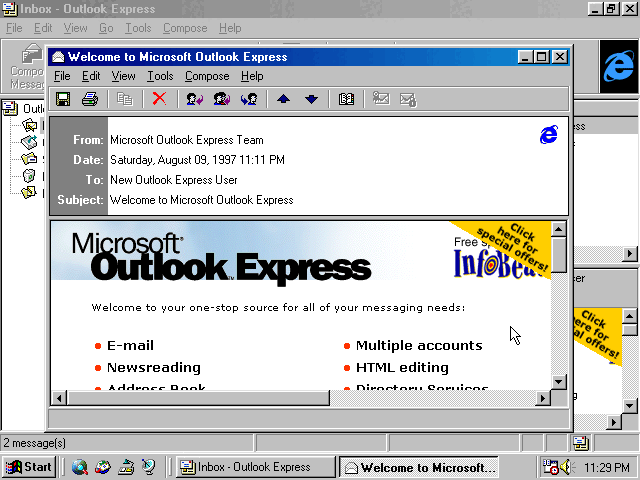Click the message body scroll up arrow
The width and height of the screenshot is (640, 480).
(558, 229)
